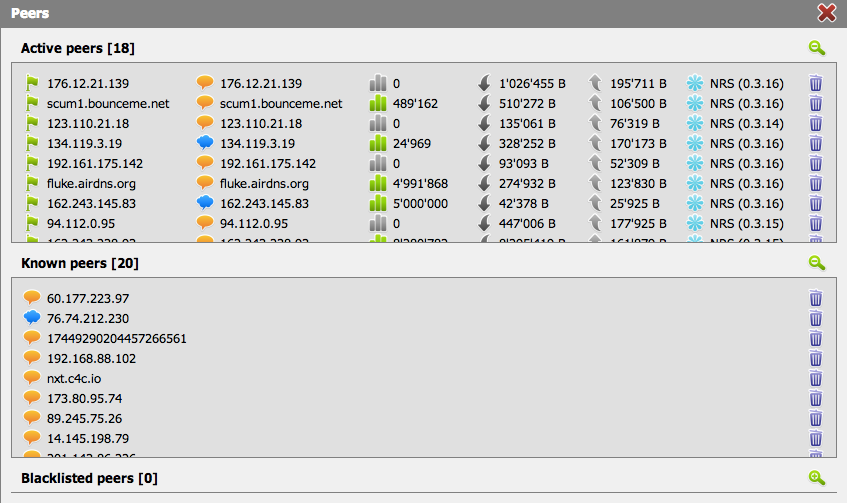Remove active peer 176.12.21.139 via trash icon

tap(816, 83)
